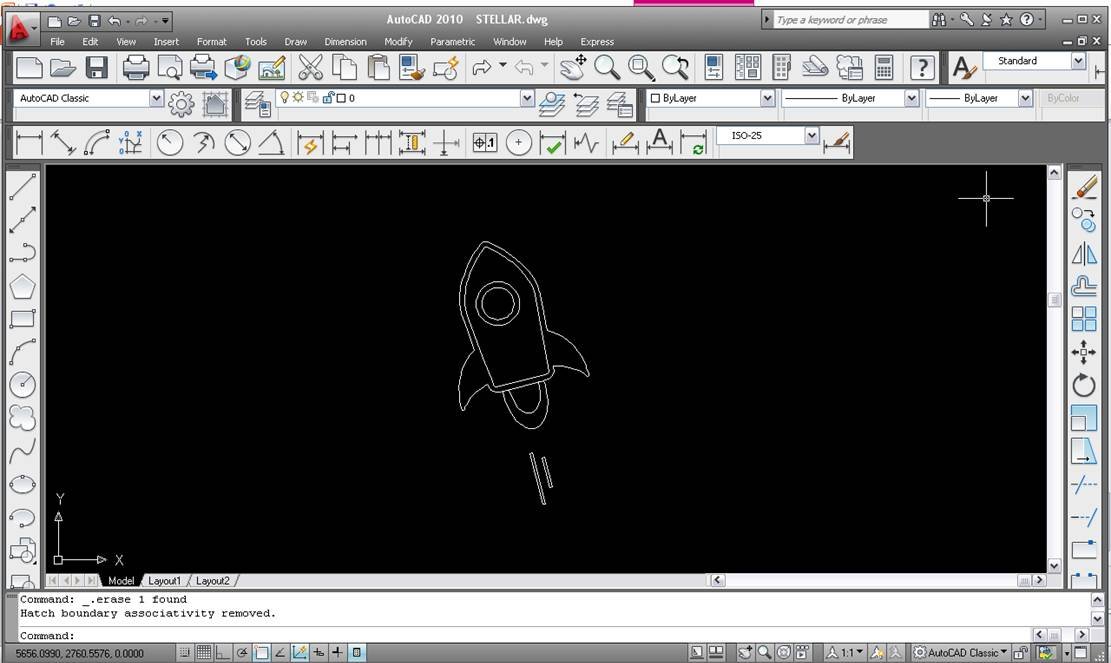Select Zoom Realtime magnifier icon
Screen dimensions: 1111x663
(607, 68)
